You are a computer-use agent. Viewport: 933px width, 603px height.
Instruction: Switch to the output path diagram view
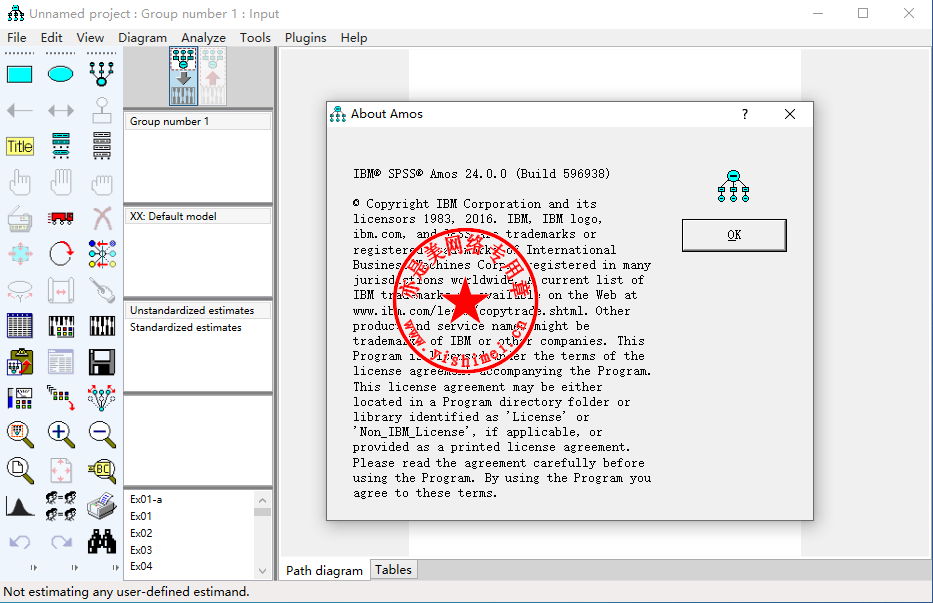pos(212,76)
